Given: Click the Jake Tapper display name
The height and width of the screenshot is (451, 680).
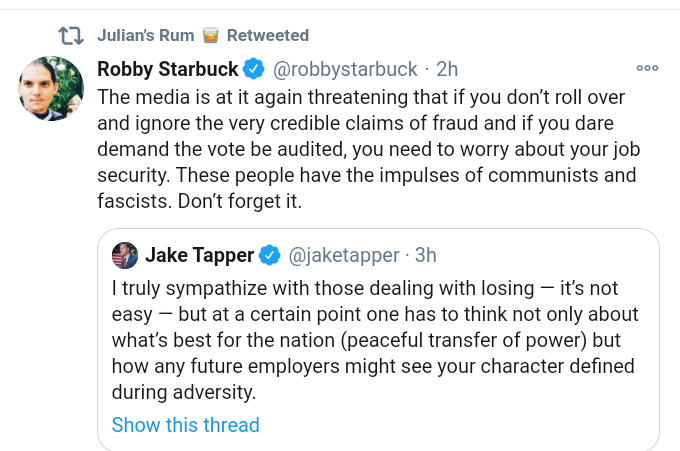Looking at the screenshot, I should [198, 255].
